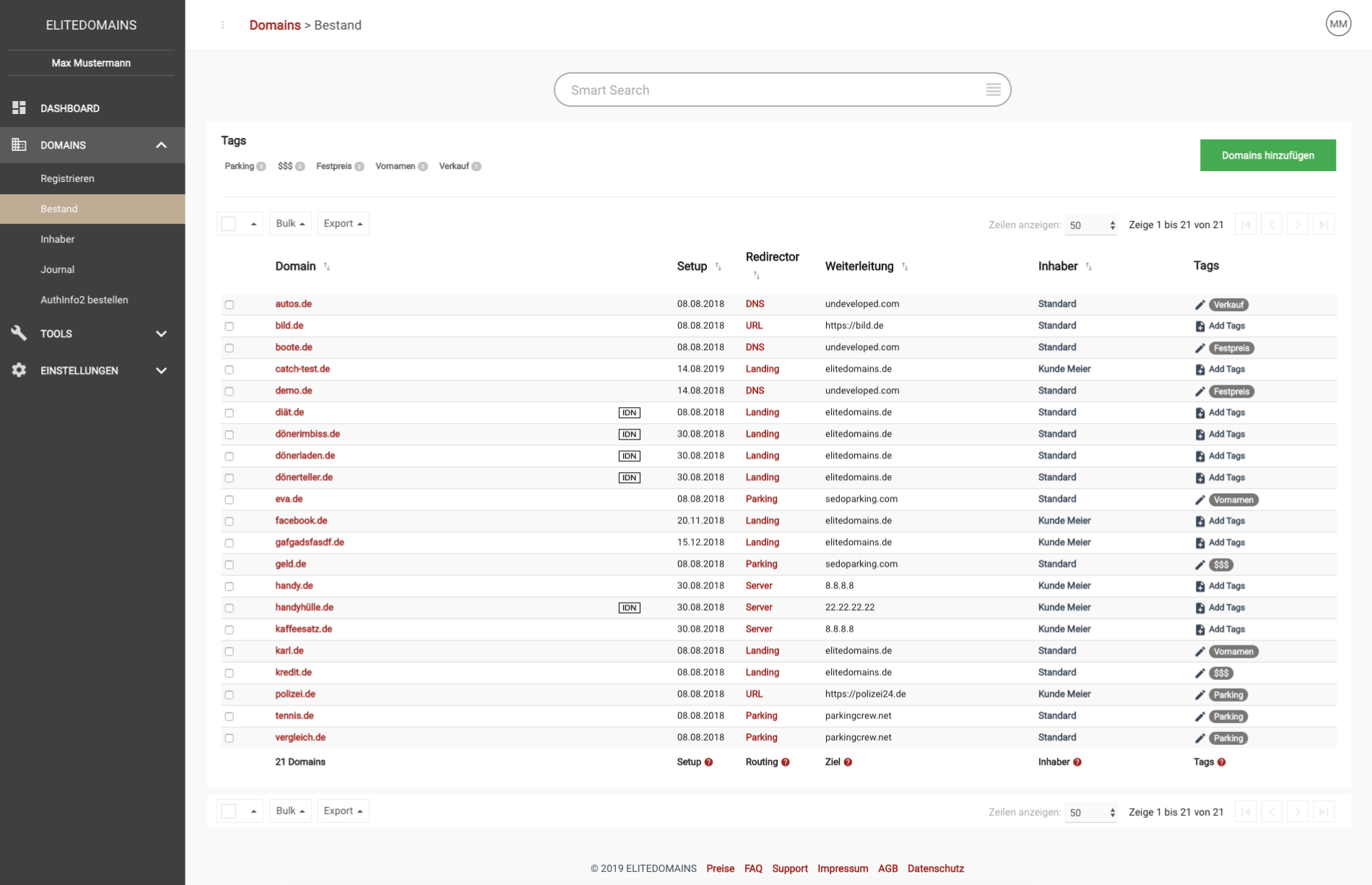This screenshot has width=1372, height=885.
Task: Check the select-all checkbox above the table
Action: [229, 224]
